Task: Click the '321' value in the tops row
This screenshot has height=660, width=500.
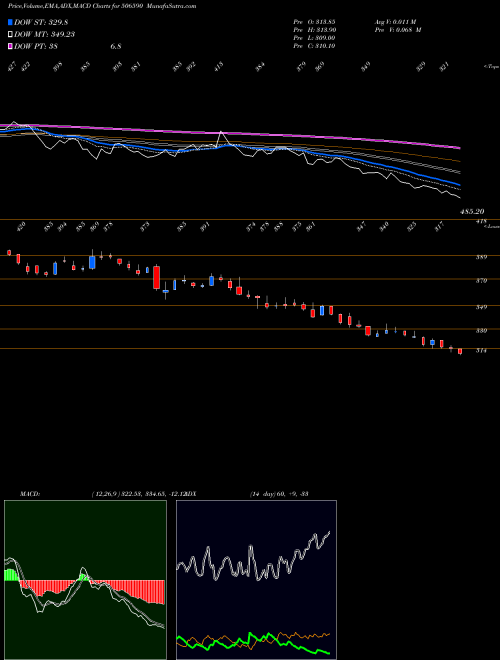Action: pos(444,66)
